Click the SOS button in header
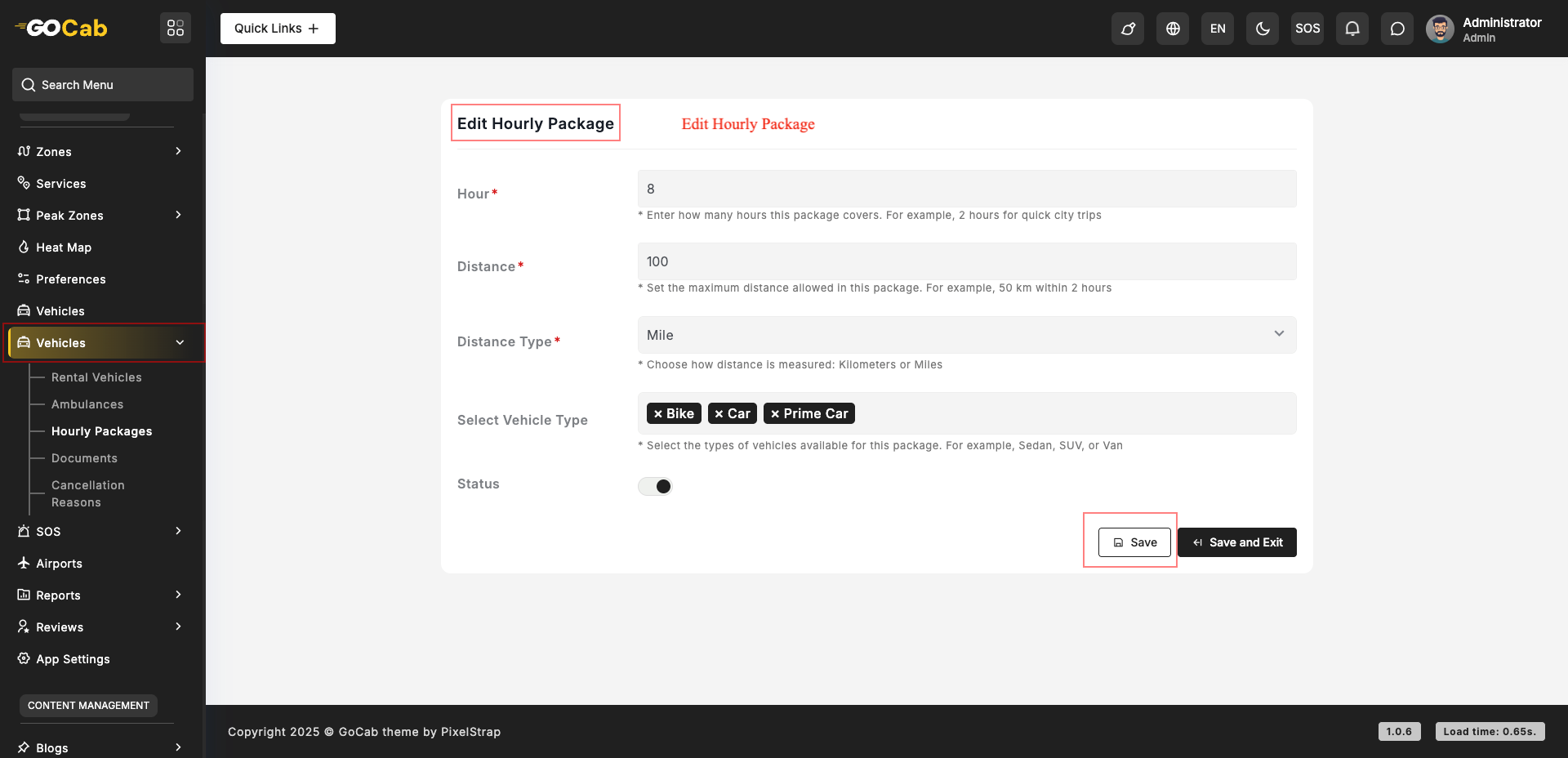The image size is (1568, 758). click(1307, 29)
